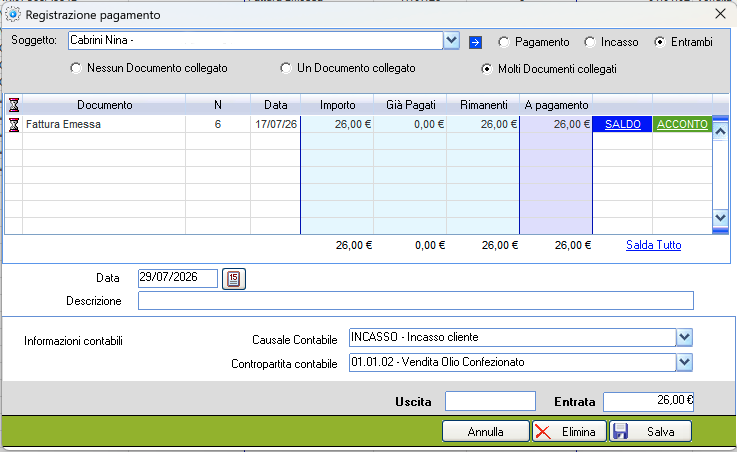Click the hourglass icon in table header
The image size is (737, 452).
tap(14, 104)
